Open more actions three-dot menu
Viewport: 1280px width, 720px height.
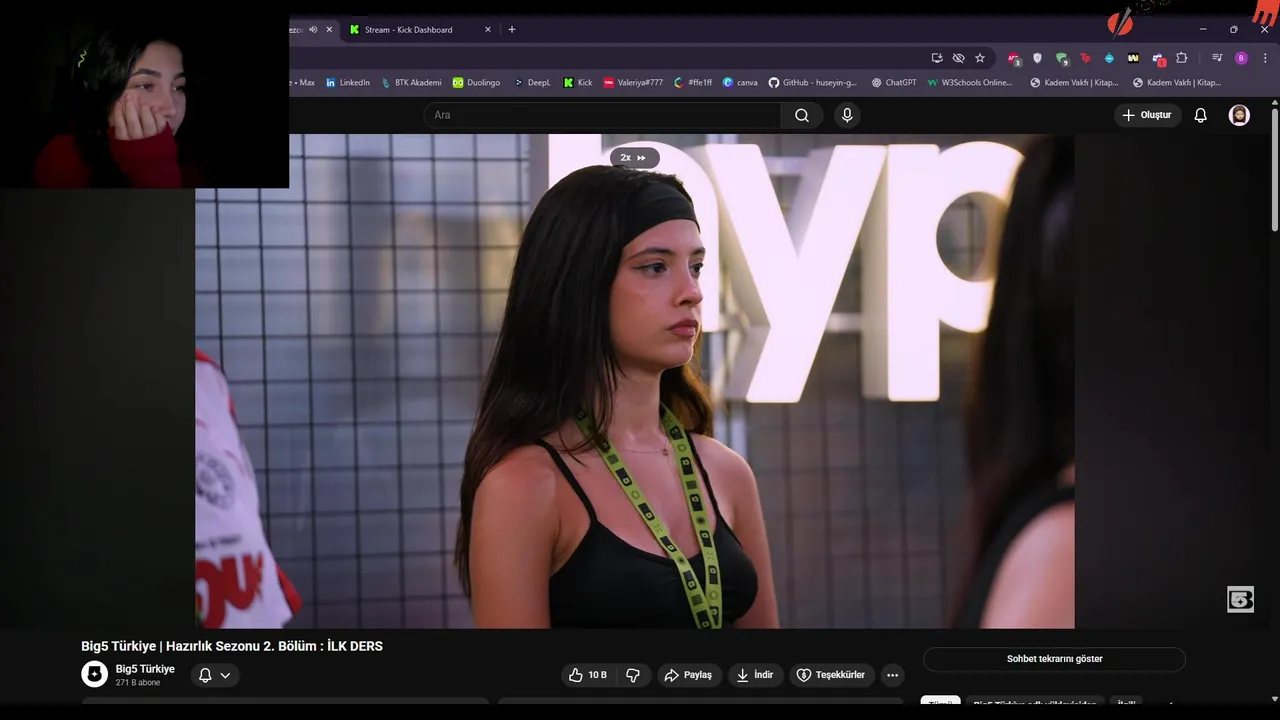(892, 675)
